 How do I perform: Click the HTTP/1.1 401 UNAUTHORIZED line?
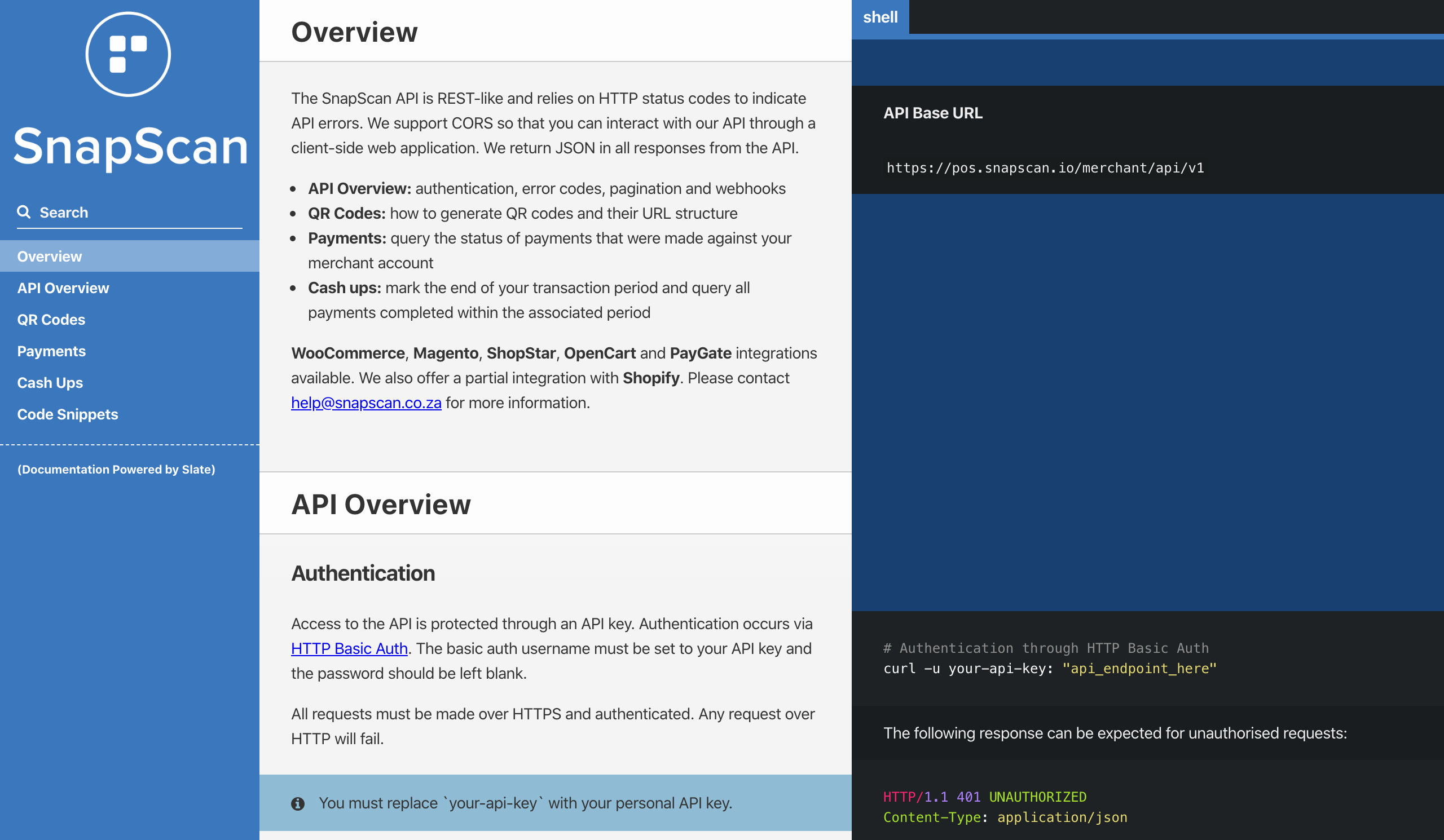pyautogui.click(x=984, y=797)
